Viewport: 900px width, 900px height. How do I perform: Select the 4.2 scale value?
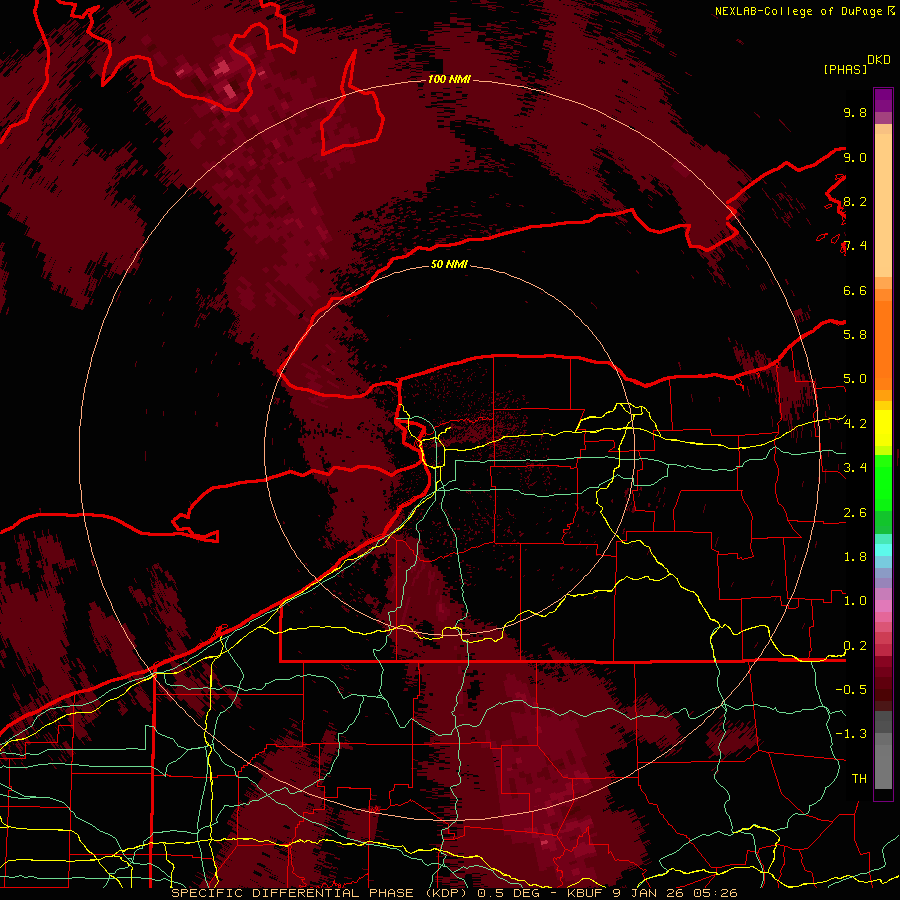(x=855, y=424)
